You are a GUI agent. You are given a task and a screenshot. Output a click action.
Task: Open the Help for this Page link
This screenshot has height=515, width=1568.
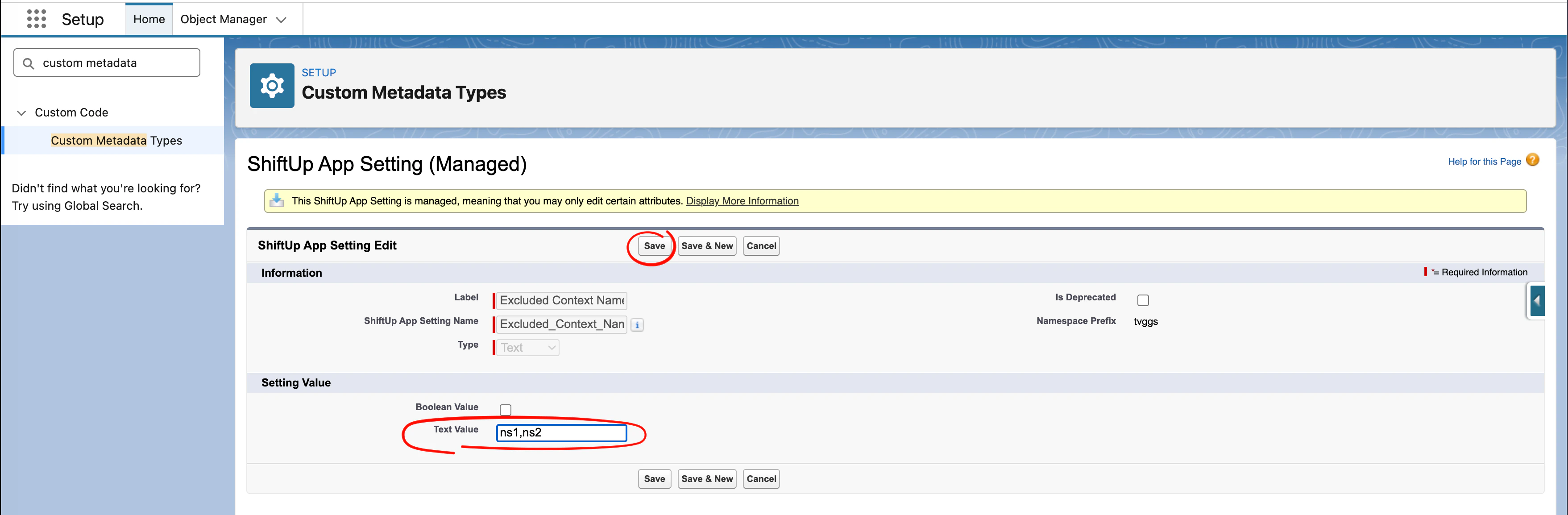click(1484, 161)
